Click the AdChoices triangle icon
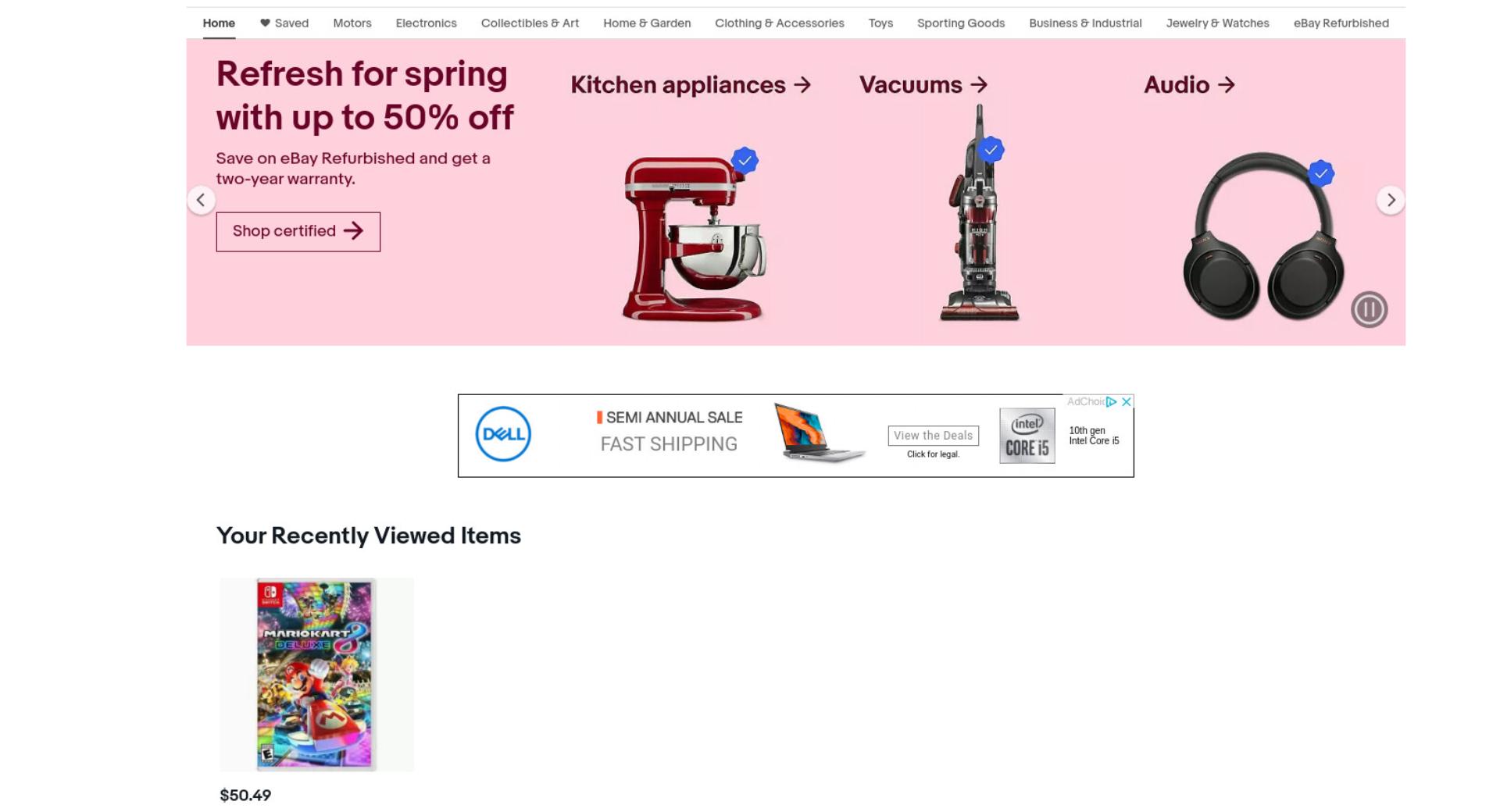 coord(1111,402)
